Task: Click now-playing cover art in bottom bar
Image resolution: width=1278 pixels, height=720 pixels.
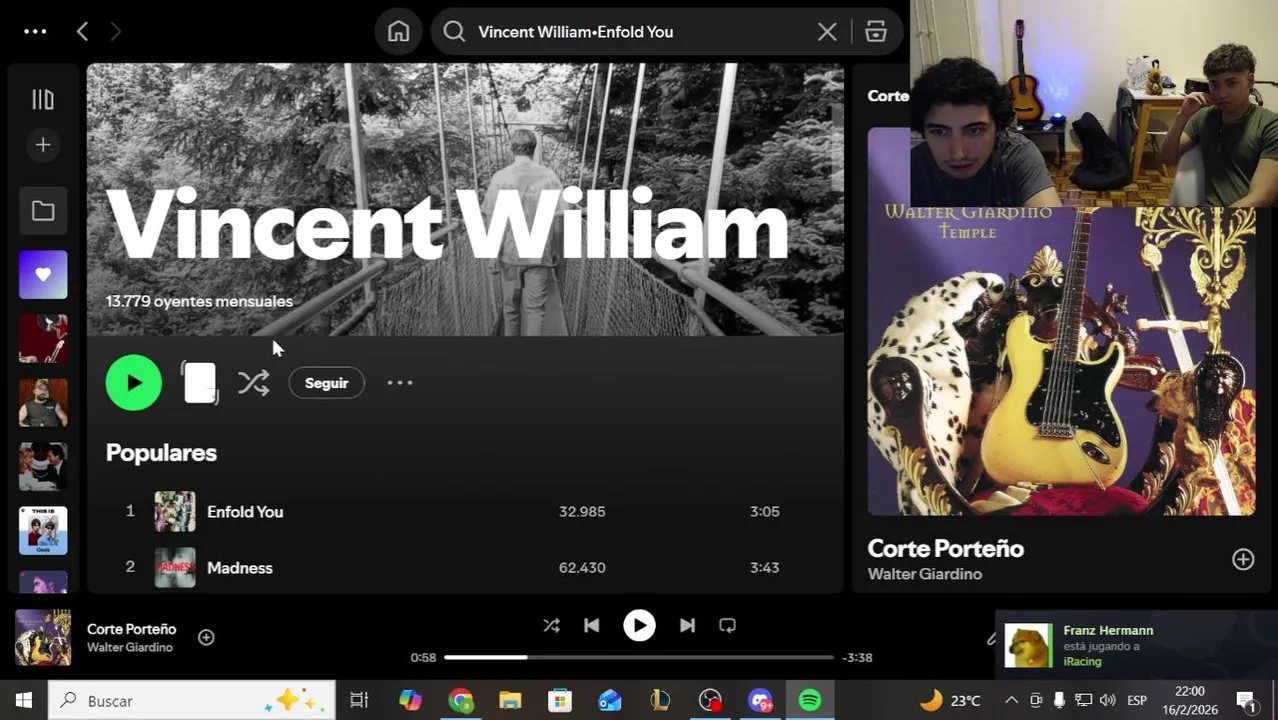Action: click(x=43, y=638)
